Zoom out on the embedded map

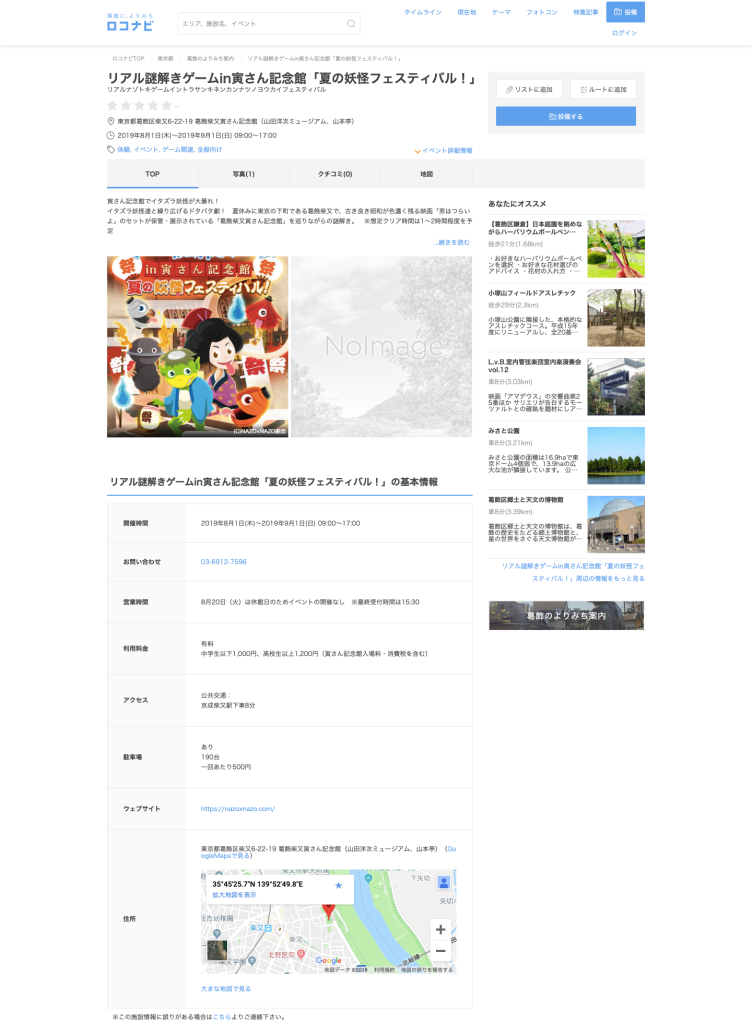tap(440, 950)
